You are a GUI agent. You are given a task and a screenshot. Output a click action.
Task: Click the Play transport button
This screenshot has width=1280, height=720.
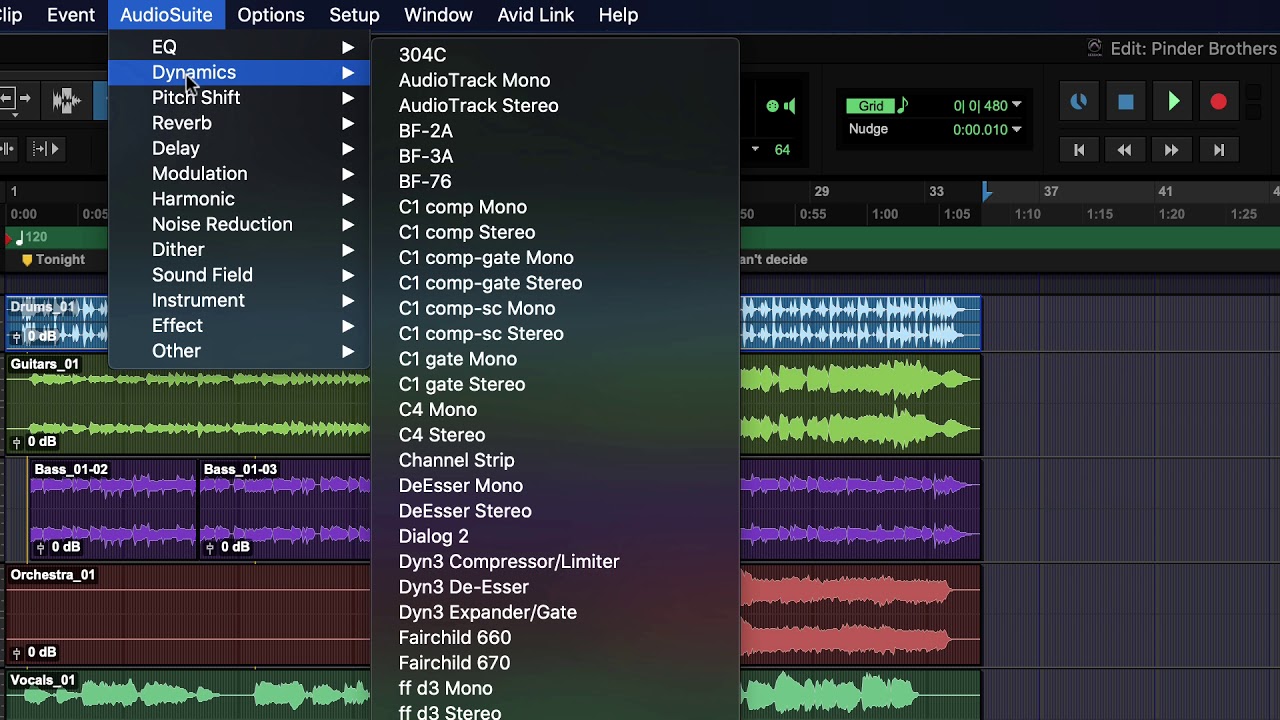point(1173,102)
